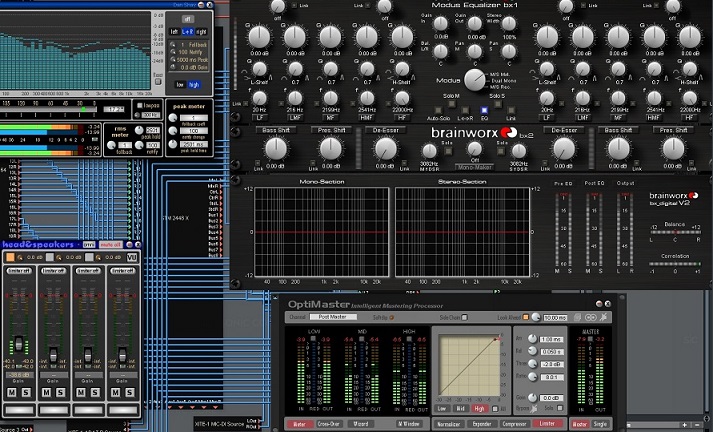
Task: Click the 10.00 ms Look Ahead value field
Action: click(555, 317)
